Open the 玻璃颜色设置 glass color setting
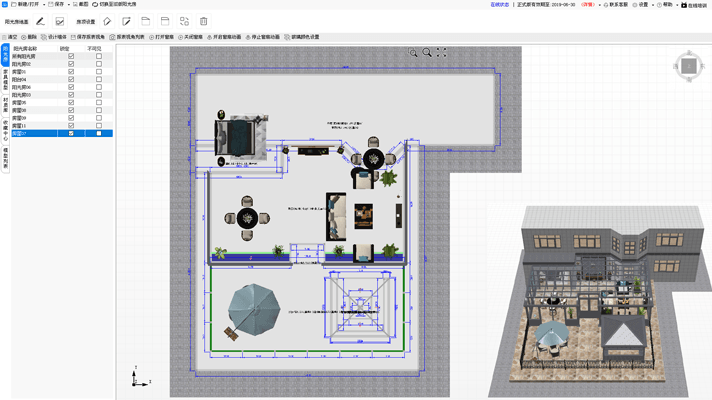This screenshot has width=712, height=400. click(x=303, y=37)
